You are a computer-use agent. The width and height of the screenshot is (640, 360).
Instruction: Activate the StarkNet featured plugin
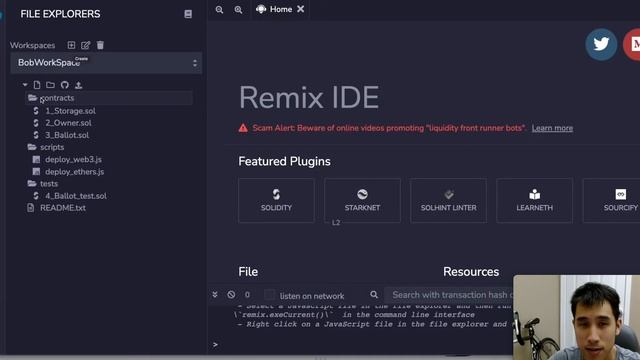[362, 200]
